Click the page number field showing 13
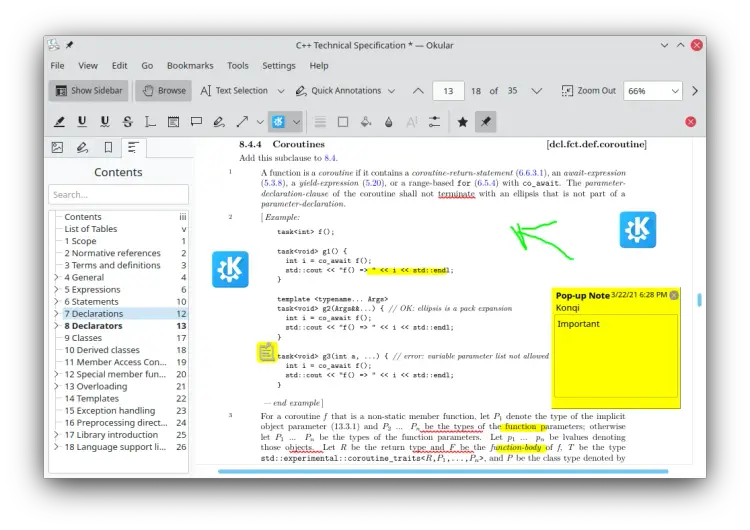The image size is (750, 530). tap(448, 91)
